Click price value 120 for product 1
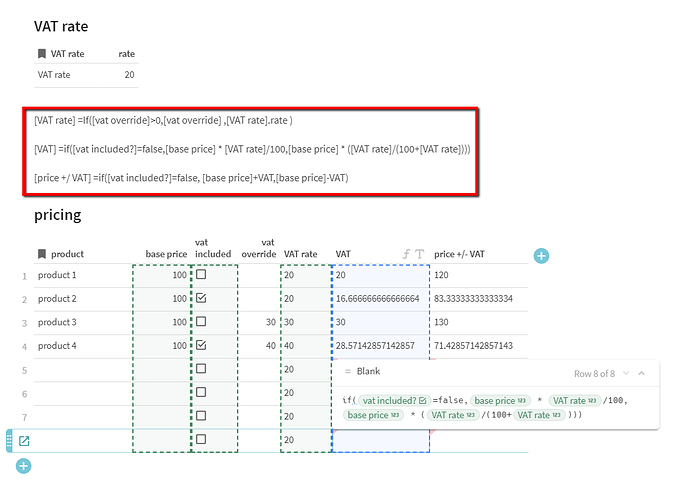676x500 pixels. click(x=441, y=275)
